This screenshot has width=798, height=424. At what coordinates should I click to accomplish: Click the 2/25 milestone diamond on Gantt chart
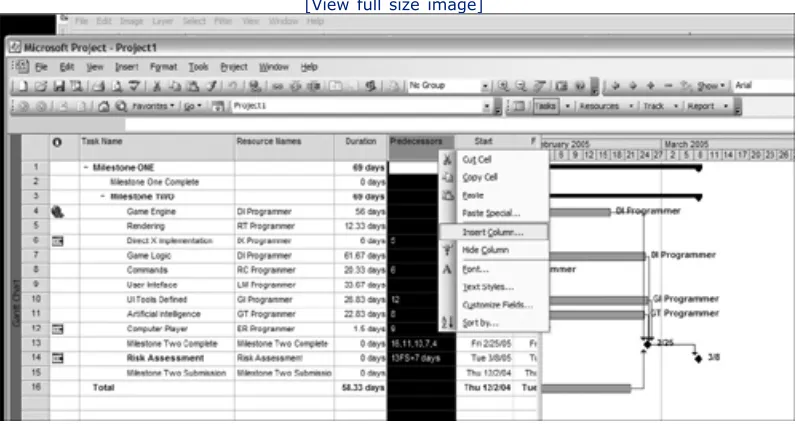point(647,344)
